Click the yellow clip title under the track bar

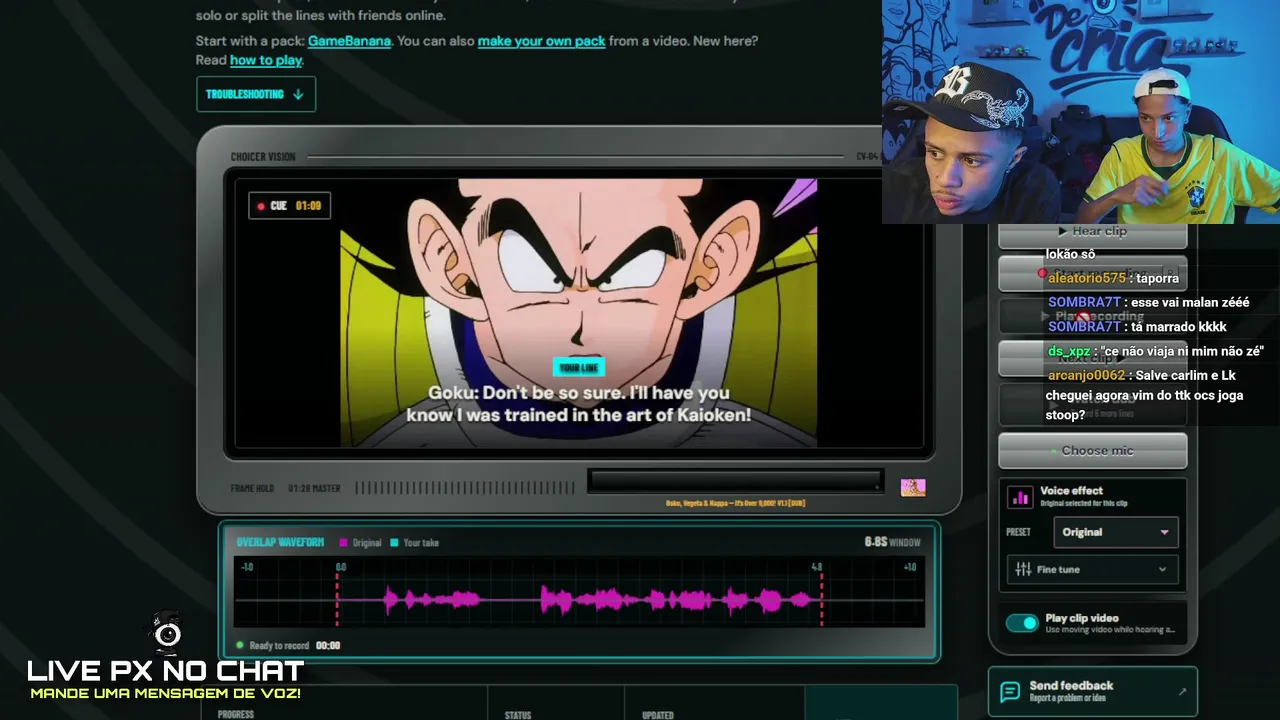click(735, 503)
